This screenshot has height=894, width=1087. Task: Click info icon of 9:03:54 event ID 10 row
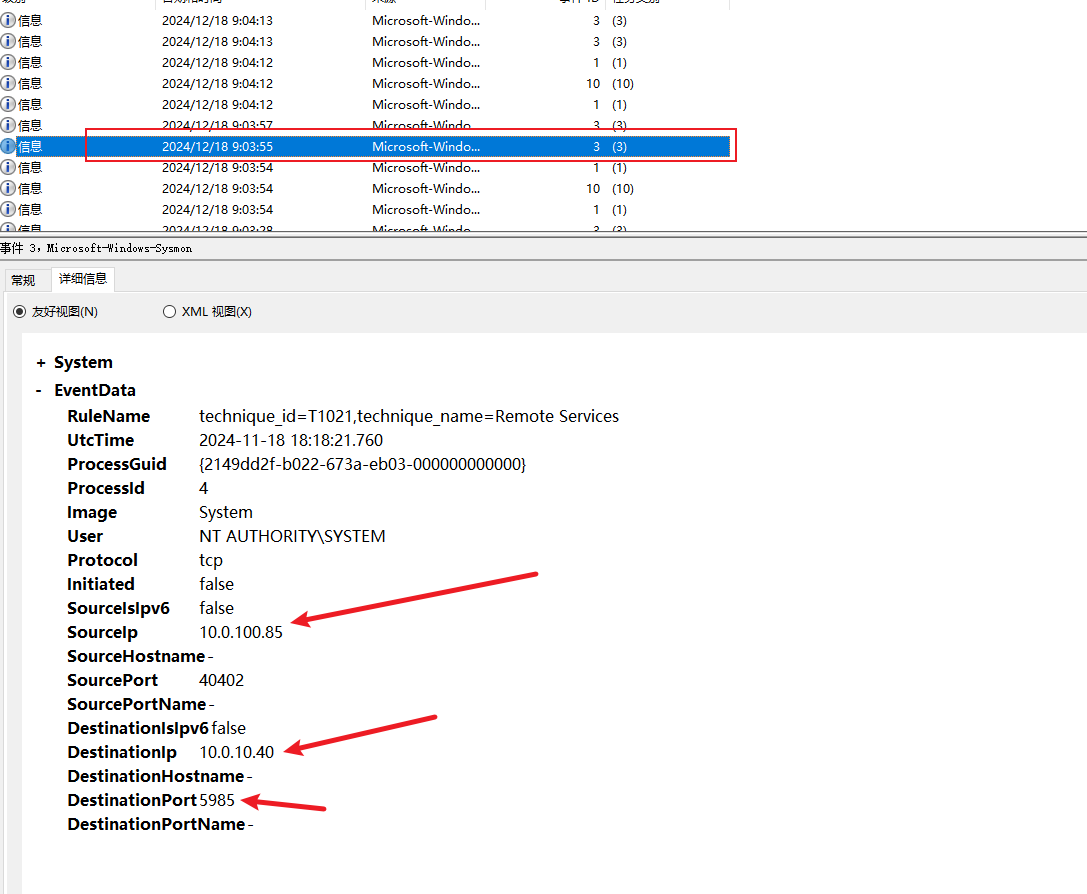8,189
